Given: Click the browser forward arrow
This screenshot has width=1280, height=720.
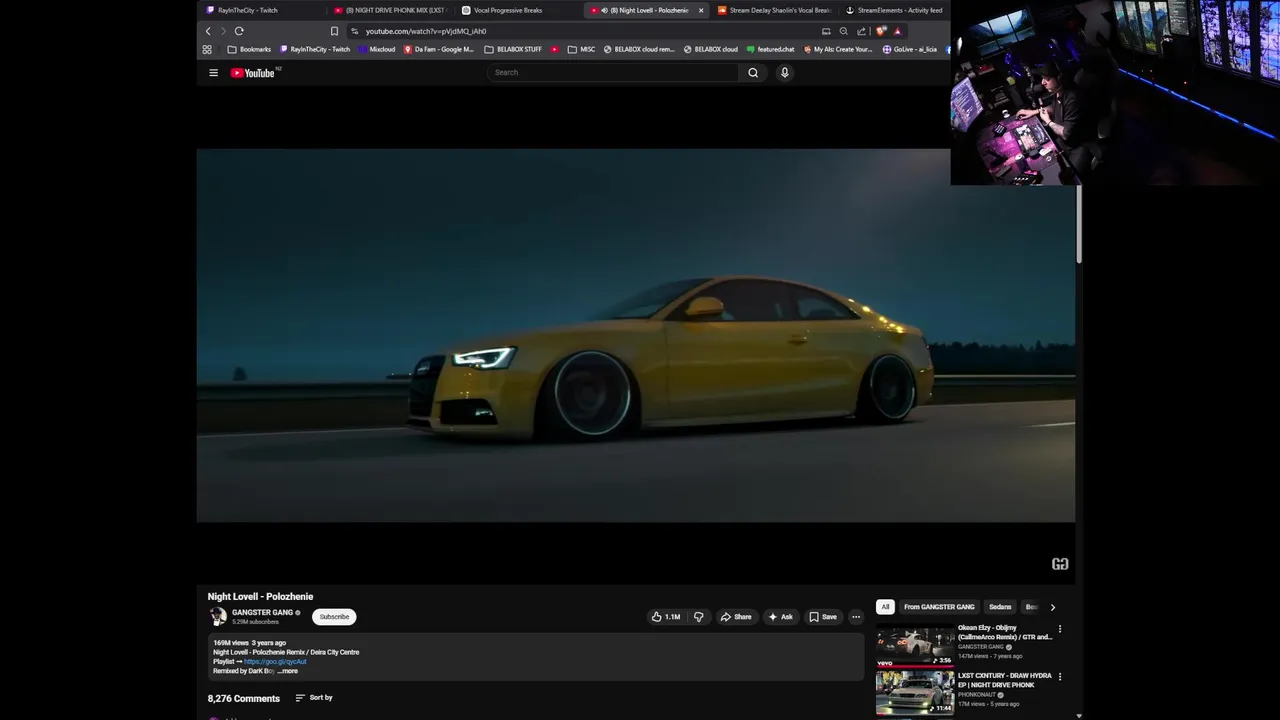Looking at the screenshot, I should 223,31.
